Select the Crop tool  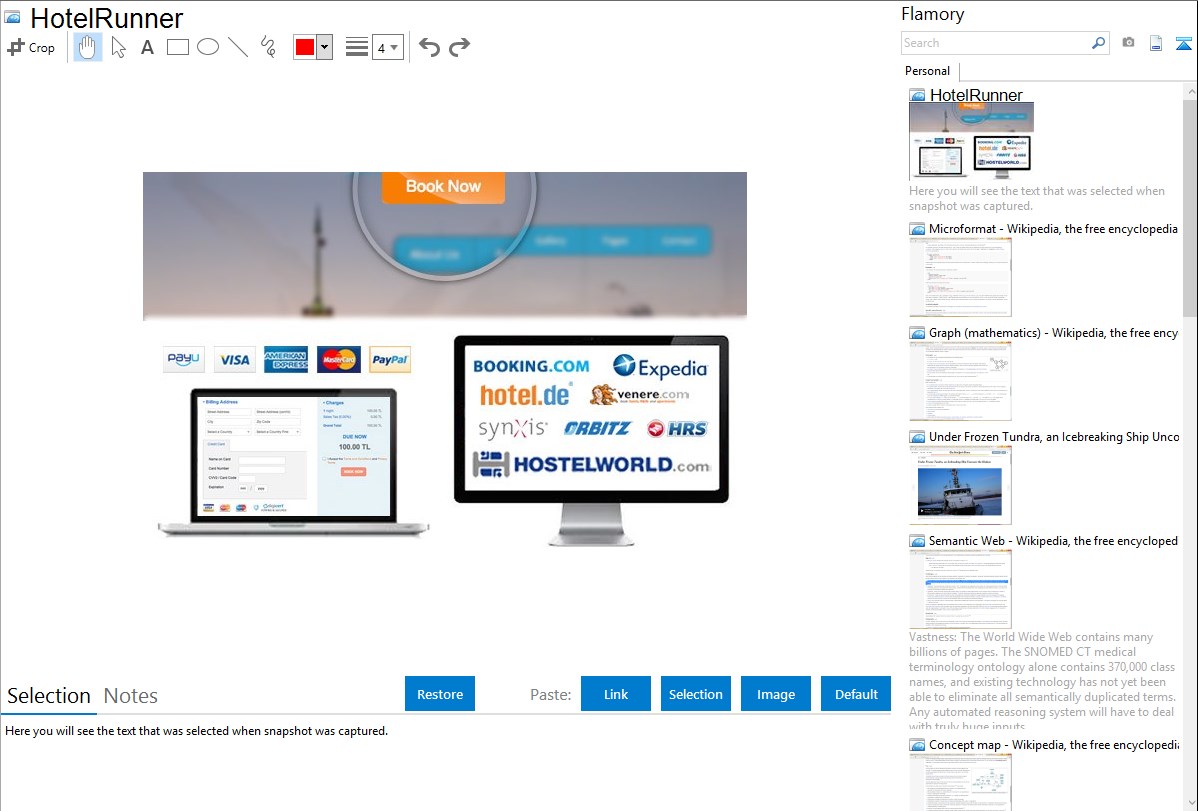click(x=31, y=47)
